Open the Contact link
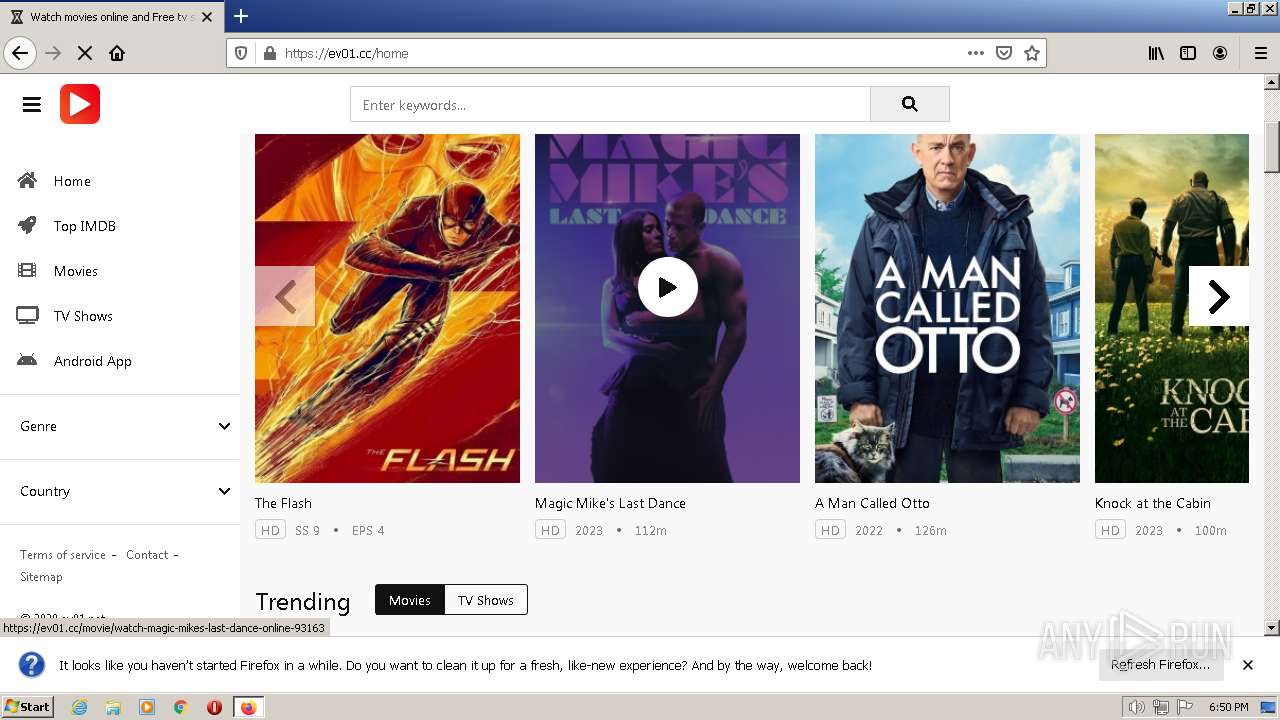This screenshot has width=1280, height=720. click(147, 555)
